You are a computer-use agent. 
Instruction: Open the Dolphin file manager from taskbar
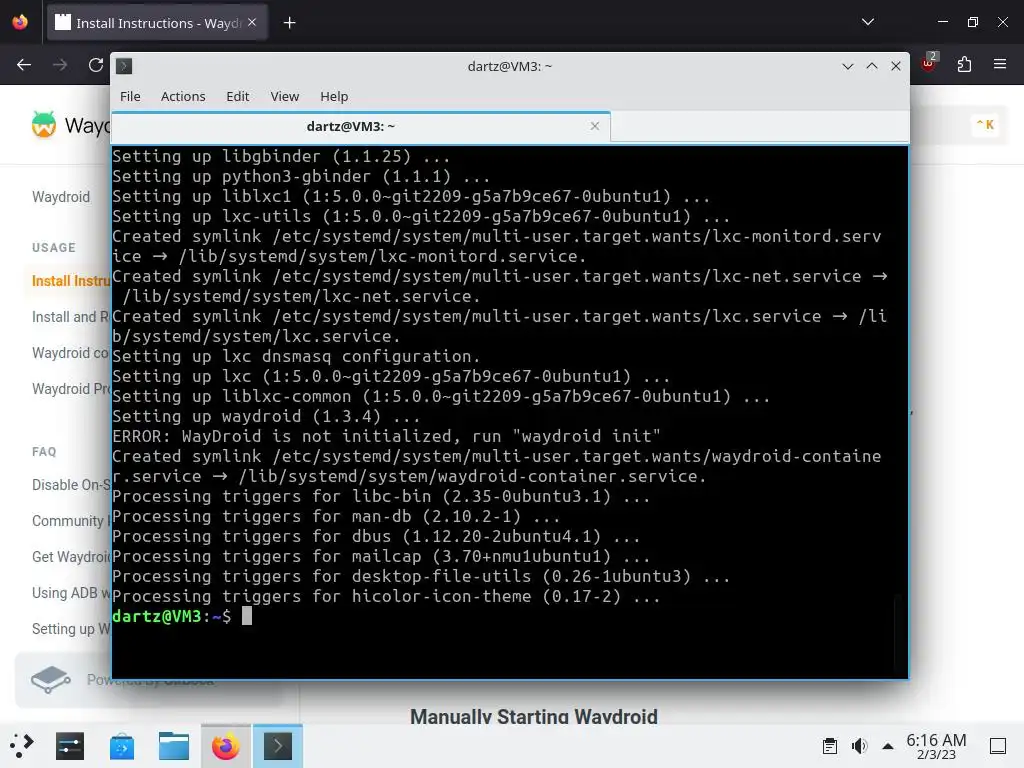pos(174,746)
